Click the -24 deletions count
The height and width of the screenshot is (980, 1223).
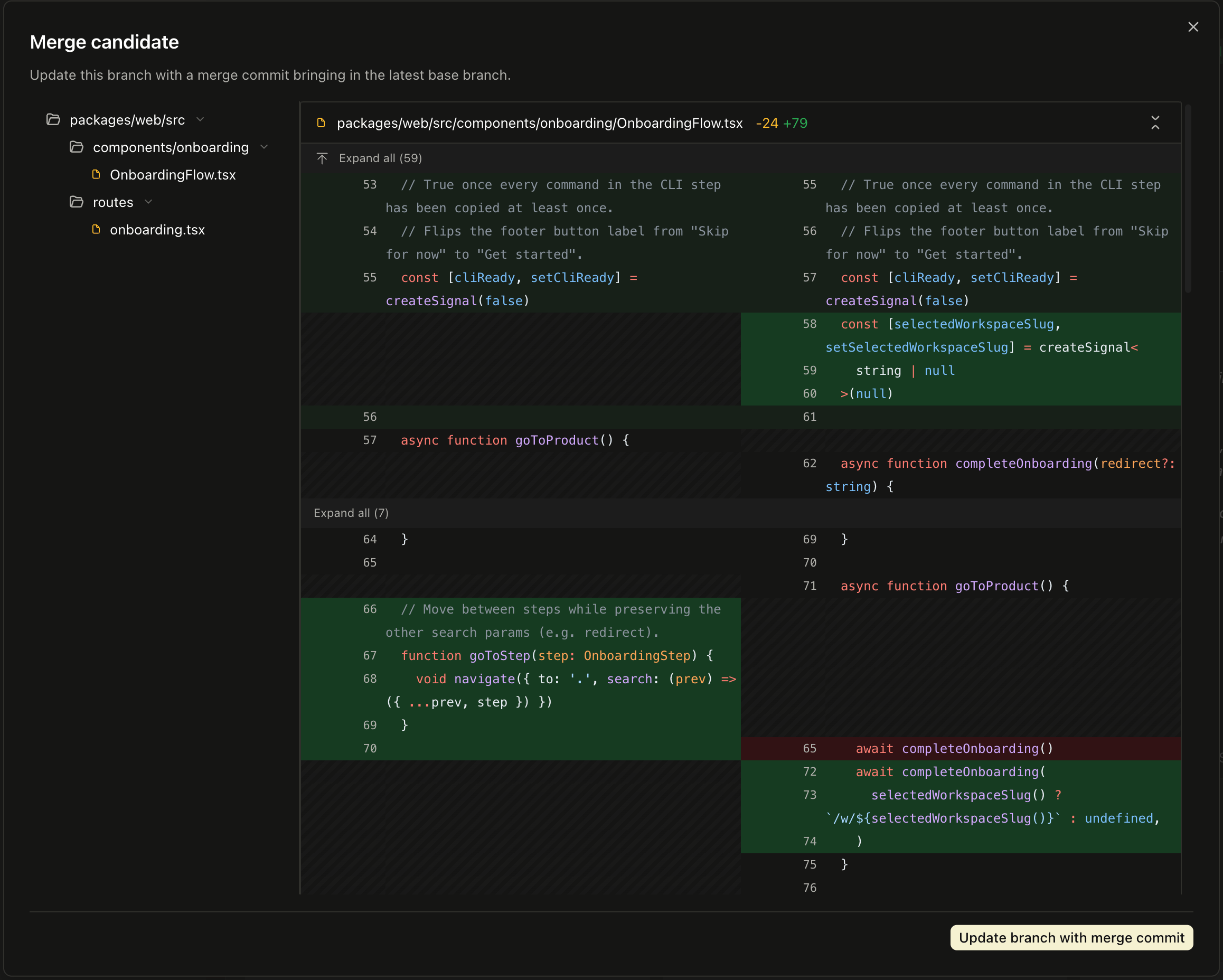pyautogui.click(x=766, y=123)
